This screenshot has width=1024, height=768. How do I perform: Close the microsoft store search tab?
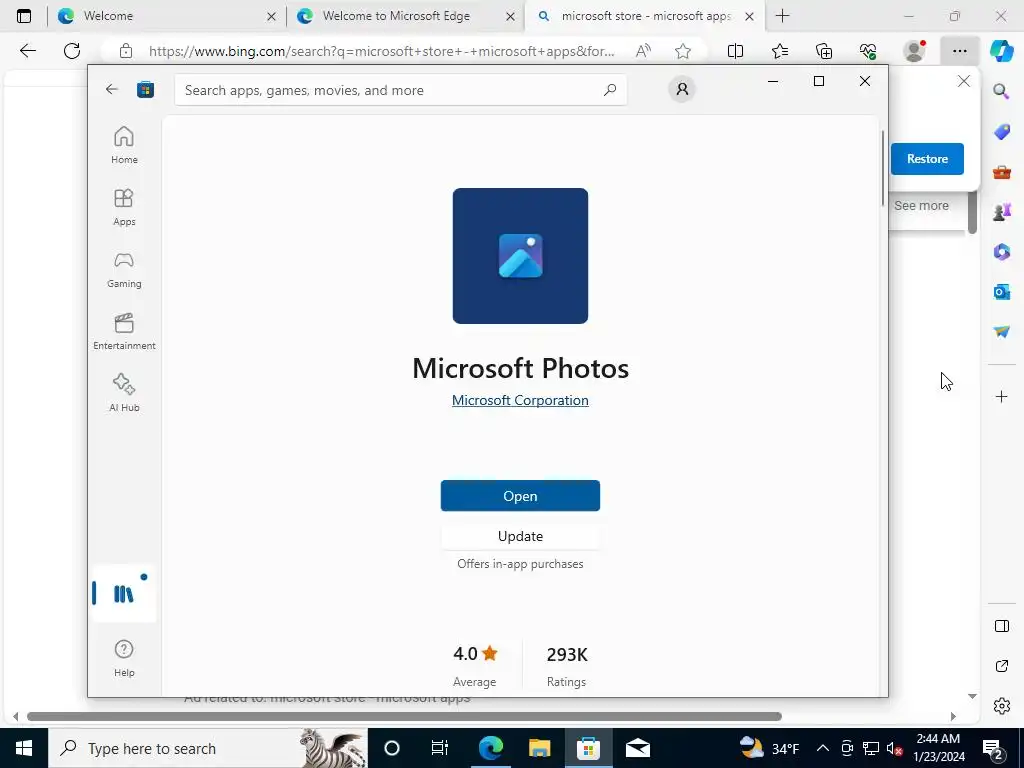click(750, 16)
